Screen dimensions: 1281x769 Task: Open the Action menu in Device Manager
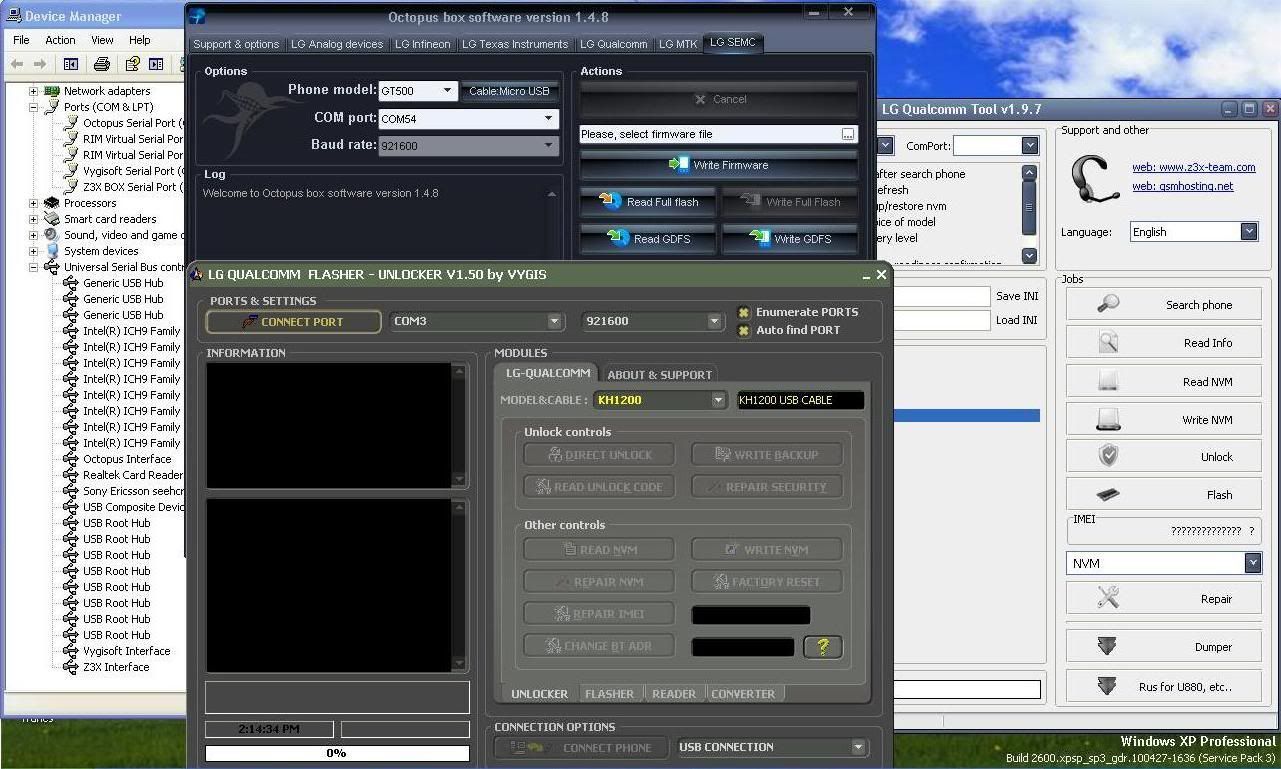click(x=60, y=40)
